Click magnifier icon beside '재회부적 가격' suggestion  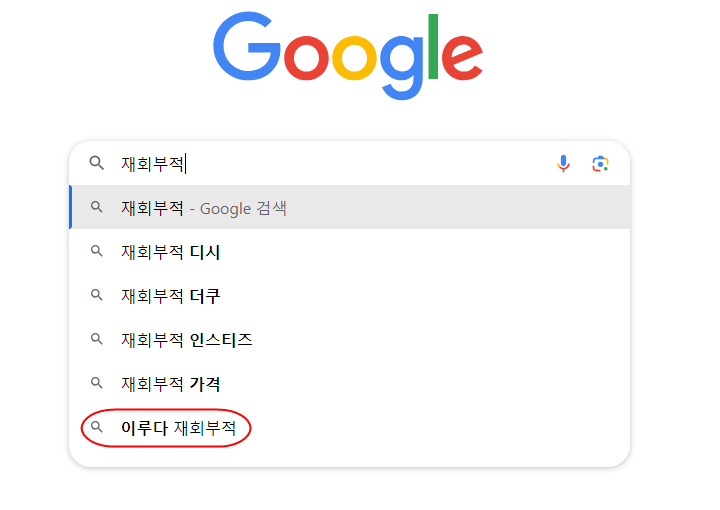[97, 384]
